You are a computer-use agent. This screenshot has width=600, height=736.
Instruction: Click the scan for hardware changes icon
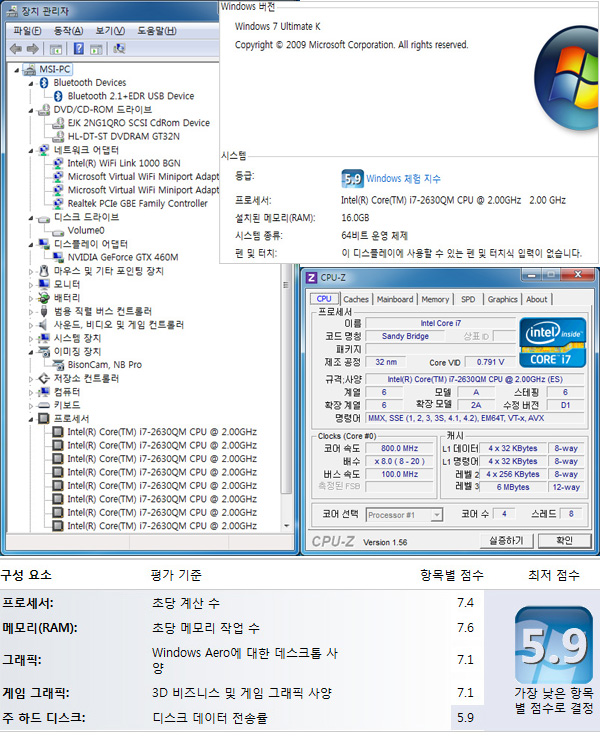click(119, 49)
